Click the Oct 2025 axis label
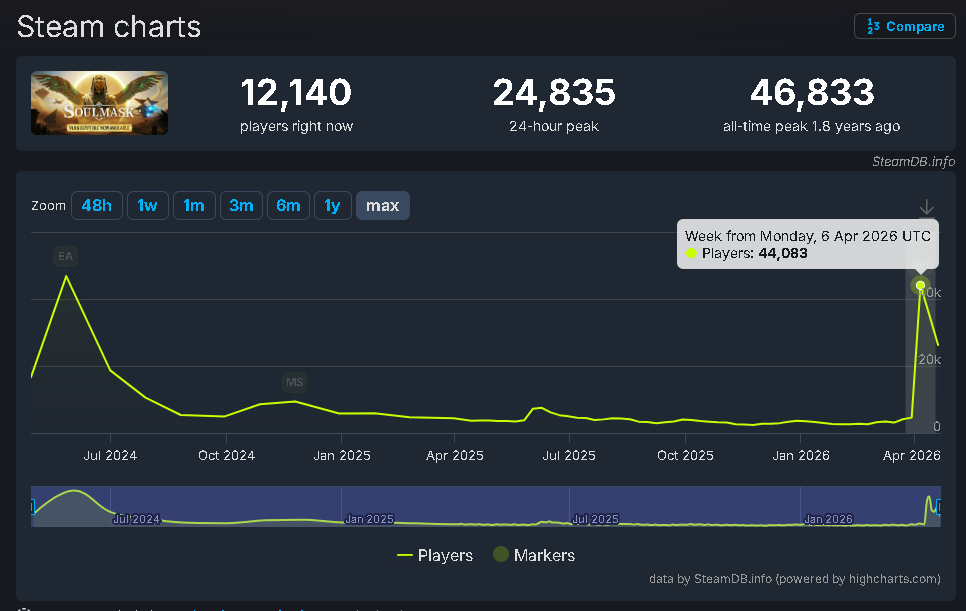Image resolution: width=966 pixels, height=611 pixels. 685,456
